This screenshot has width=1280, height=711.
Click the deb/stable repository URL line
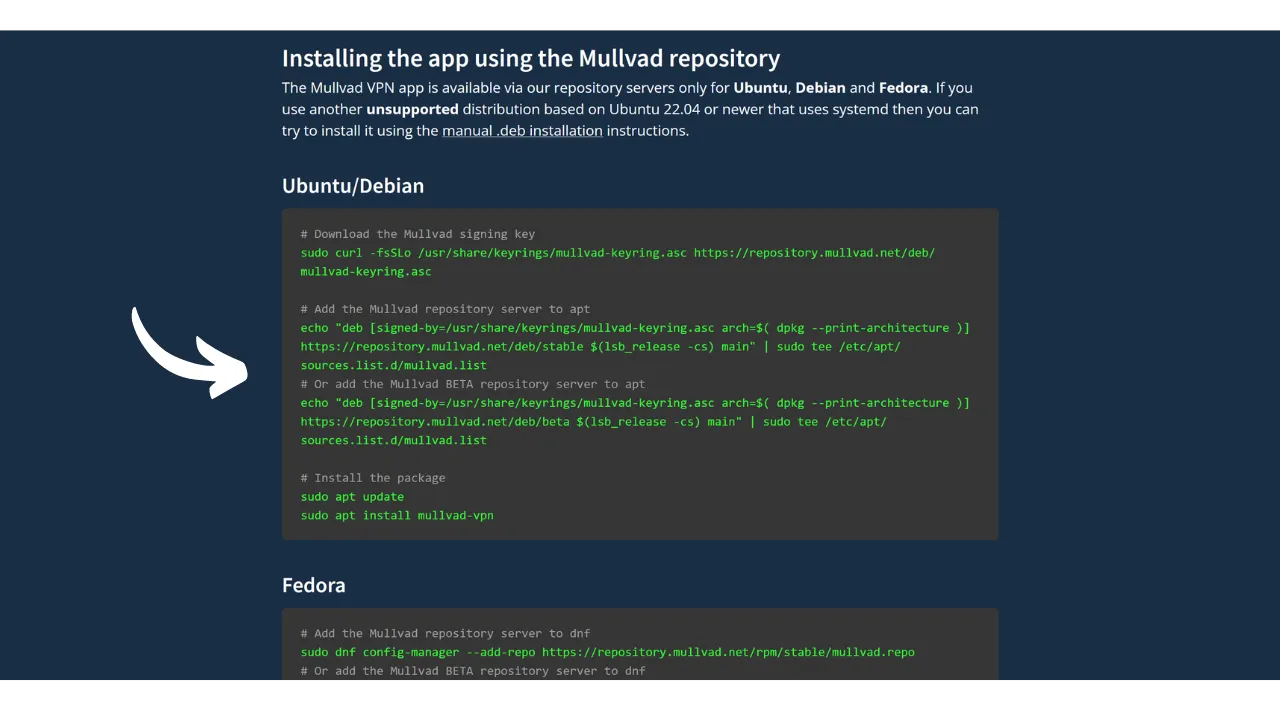(x=600, y=347)
